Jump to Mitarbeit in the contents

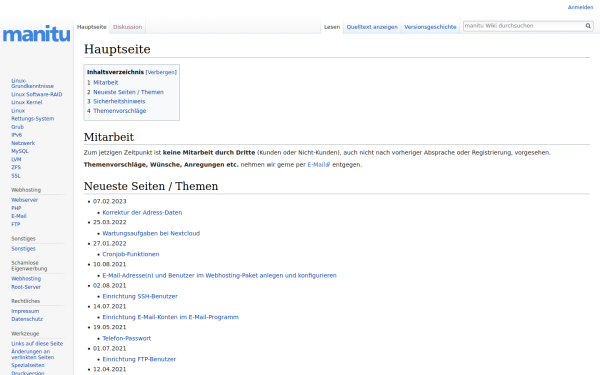tap(106, 83)
